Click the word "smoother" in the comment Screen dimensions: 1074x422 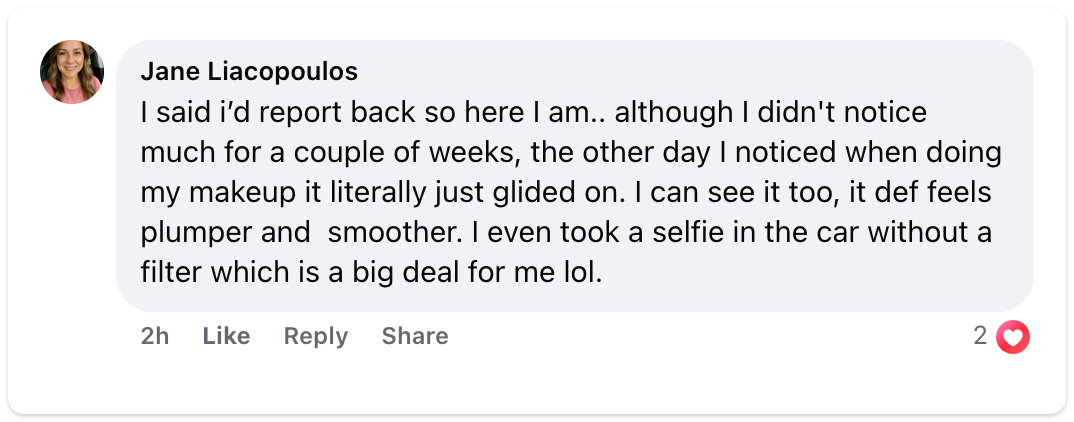point(383,233)
